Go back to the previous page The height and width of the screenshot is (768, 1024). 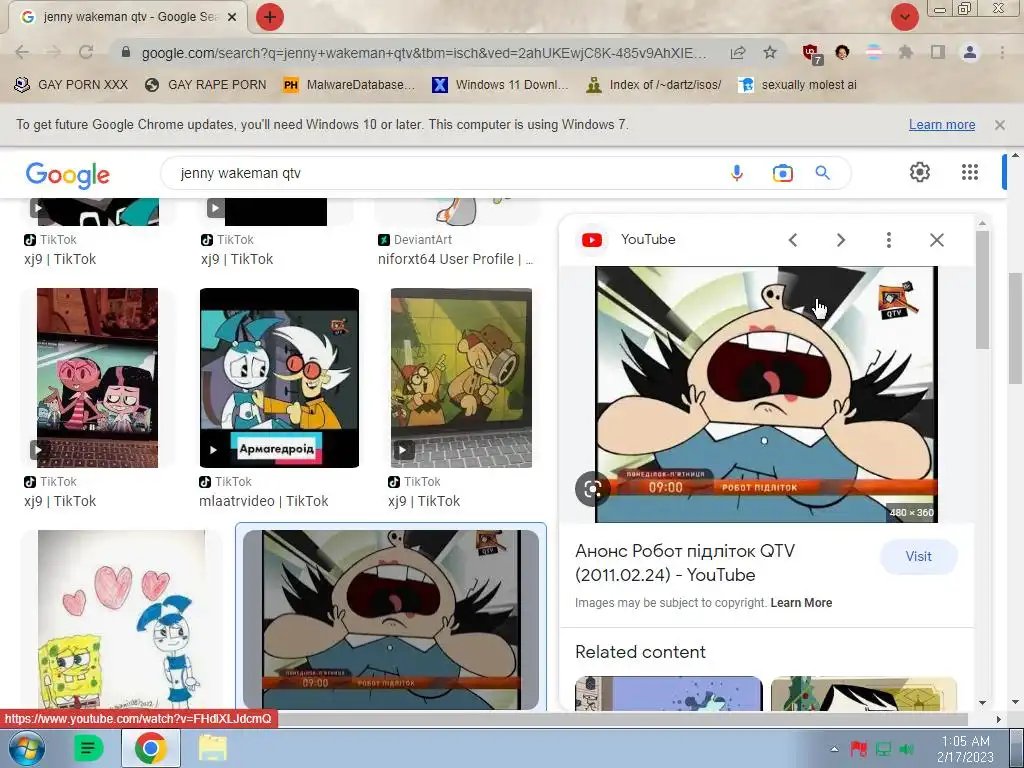pyautogui.click(x=22, y=52)
